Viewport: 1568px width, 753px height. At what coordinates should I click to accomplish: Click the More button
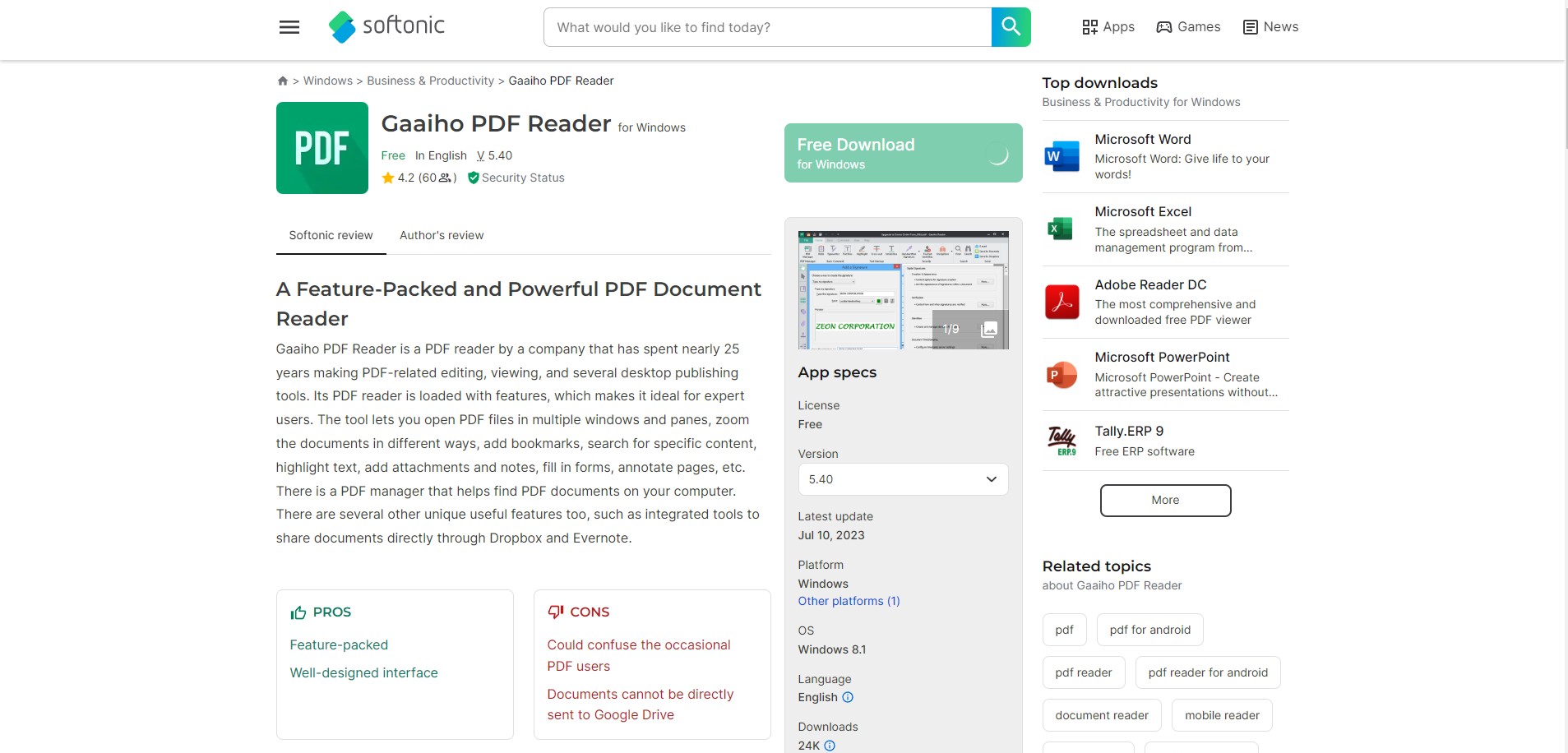[1165, 501]
